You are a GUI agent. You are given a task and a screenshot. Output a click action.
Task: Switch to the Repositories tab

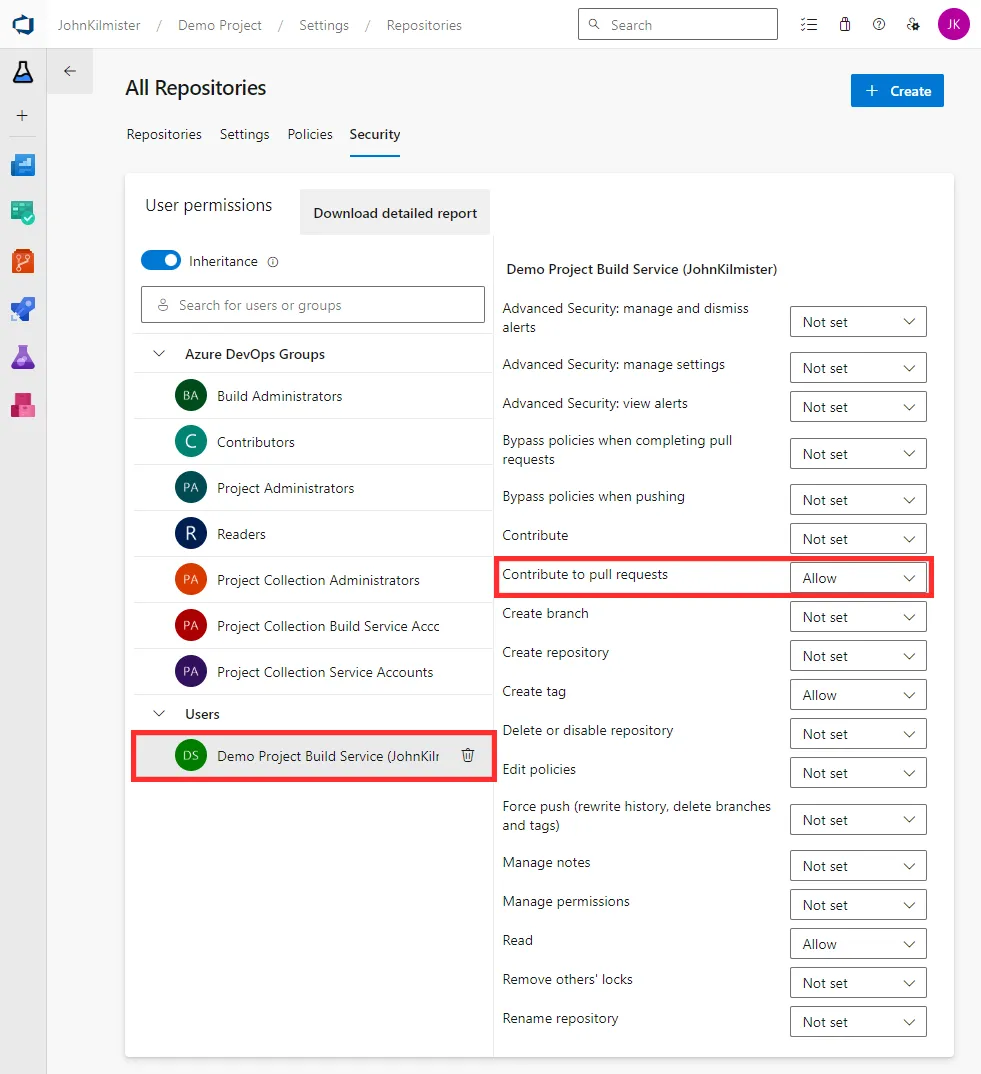pyautogui.click(x=164, y=134)
